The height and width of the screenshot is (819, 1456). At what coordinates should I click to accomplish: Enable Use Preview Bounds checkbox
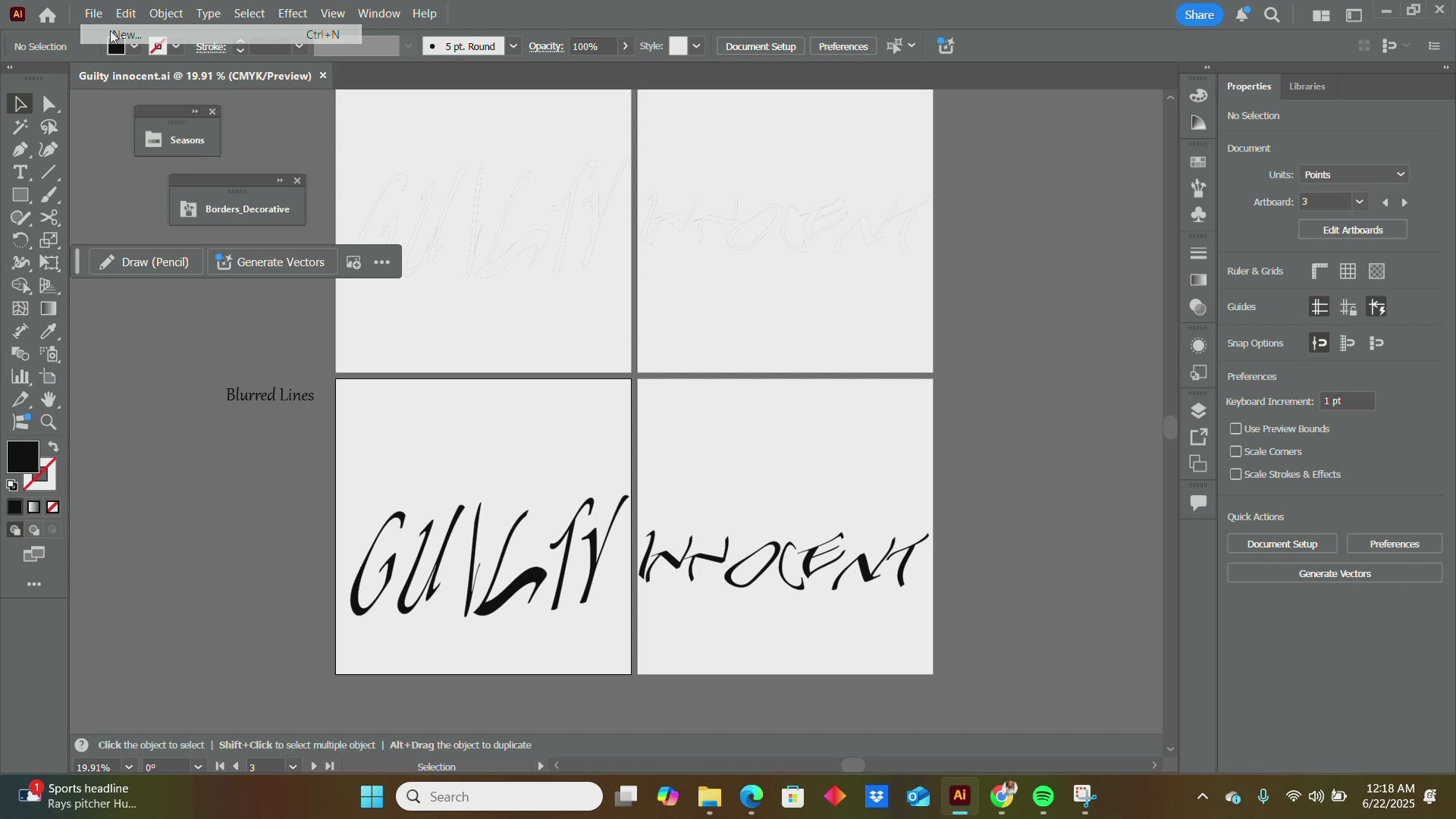pyautogui.click(x=1236, y=429)
